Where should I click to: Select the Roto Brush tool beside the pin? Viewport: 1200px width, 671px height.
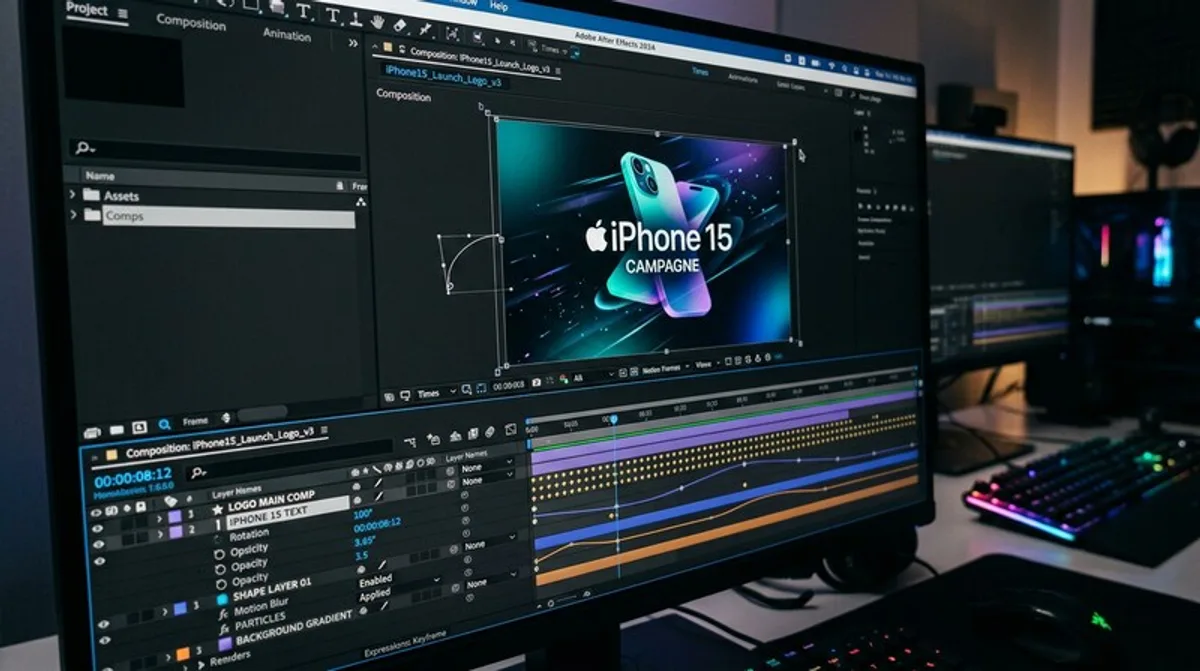point(452,32)
